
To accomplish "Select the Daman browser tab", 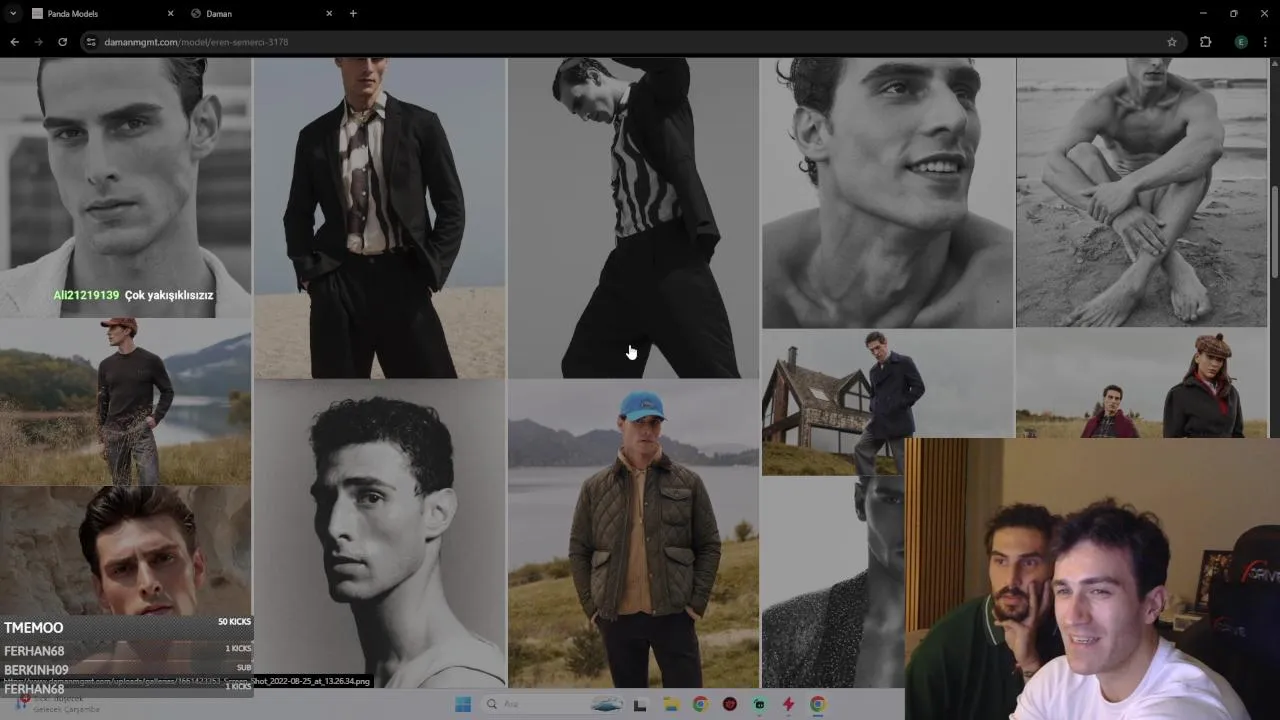I will click(260, 13).
